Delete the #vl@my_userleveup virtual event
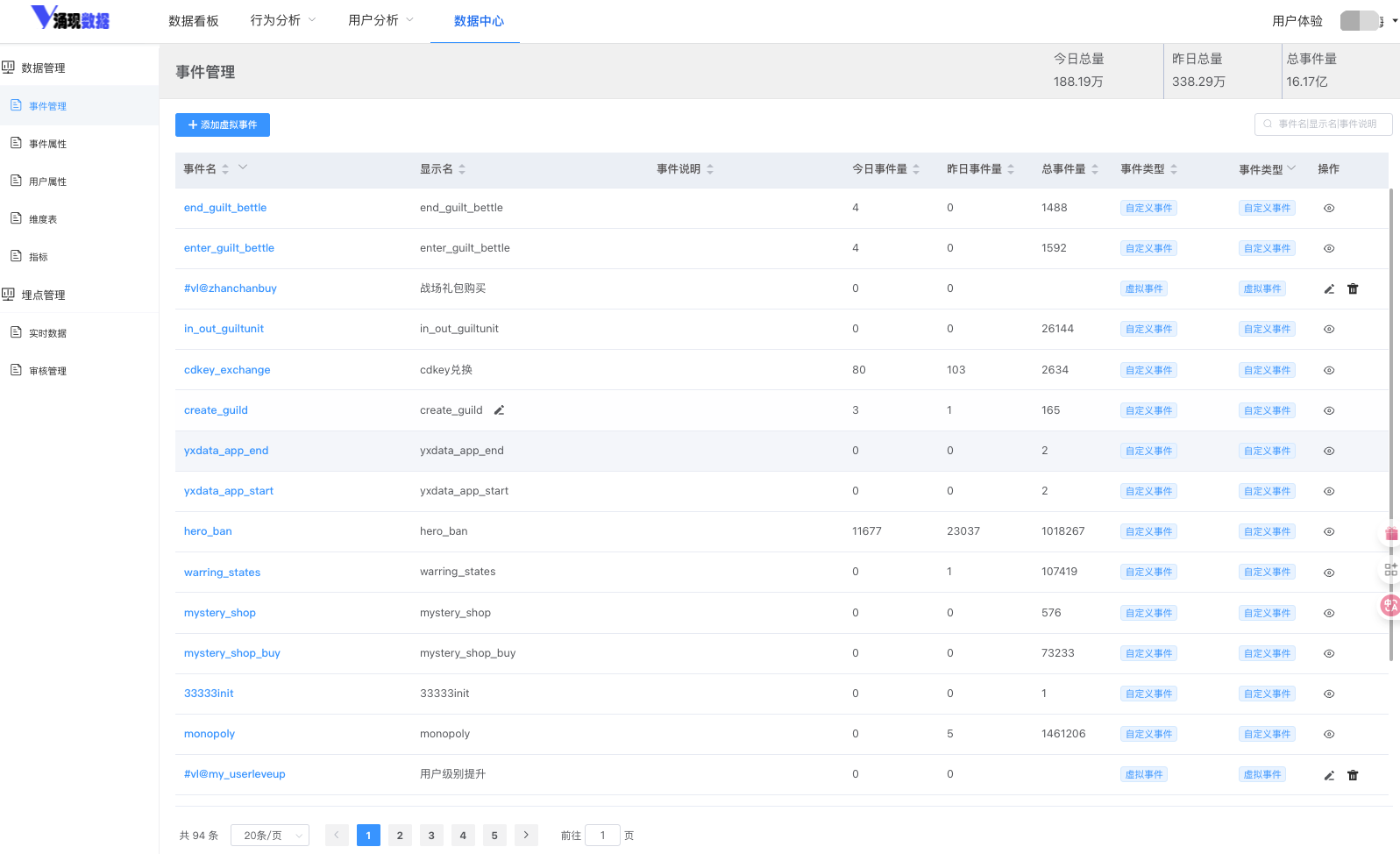Screen dimensions: 1400x854 click(1353, 775)
